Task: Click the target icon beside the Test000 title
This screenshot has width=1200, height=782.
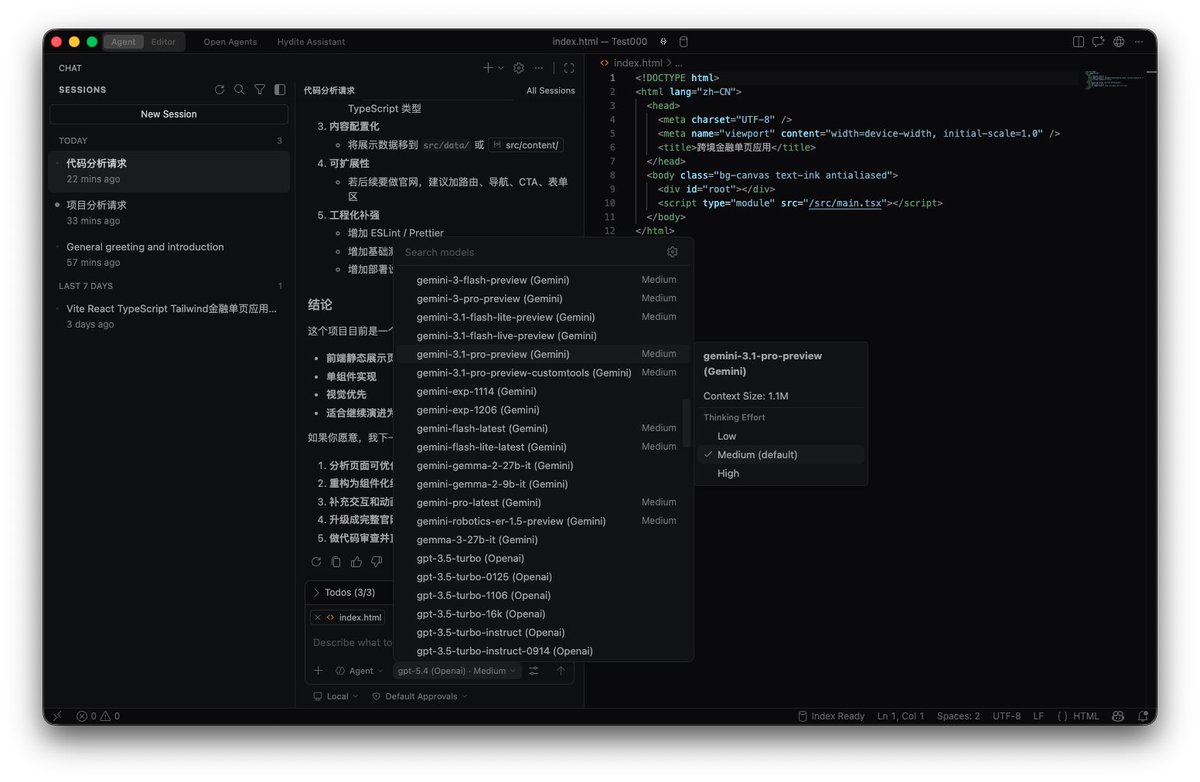Action: point(664,42)
